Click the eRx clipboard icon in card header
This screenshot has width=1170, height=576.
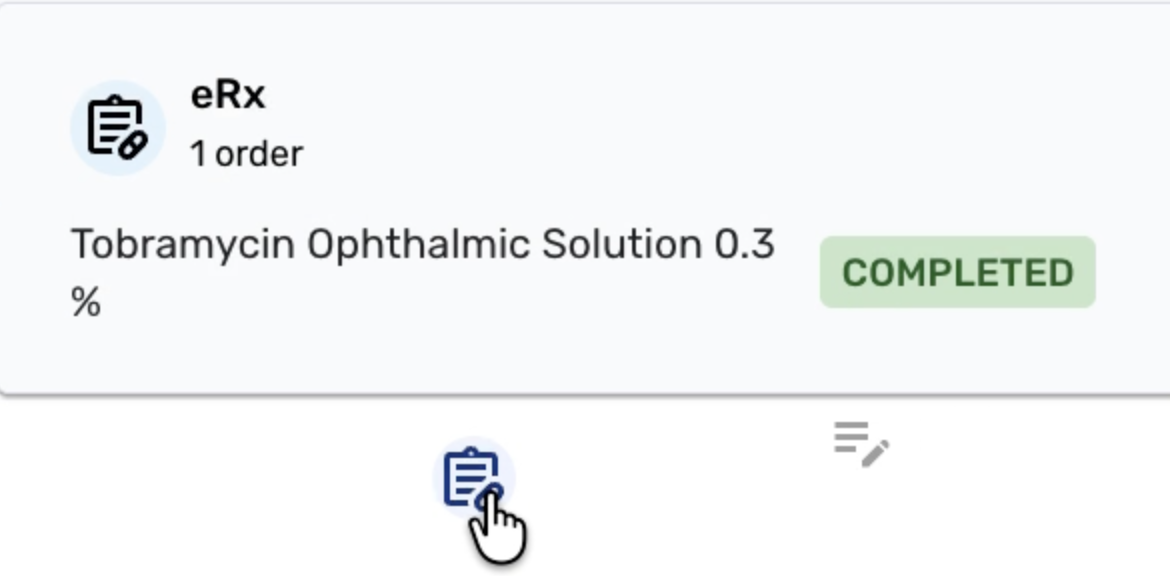click(x=117, y=128)
